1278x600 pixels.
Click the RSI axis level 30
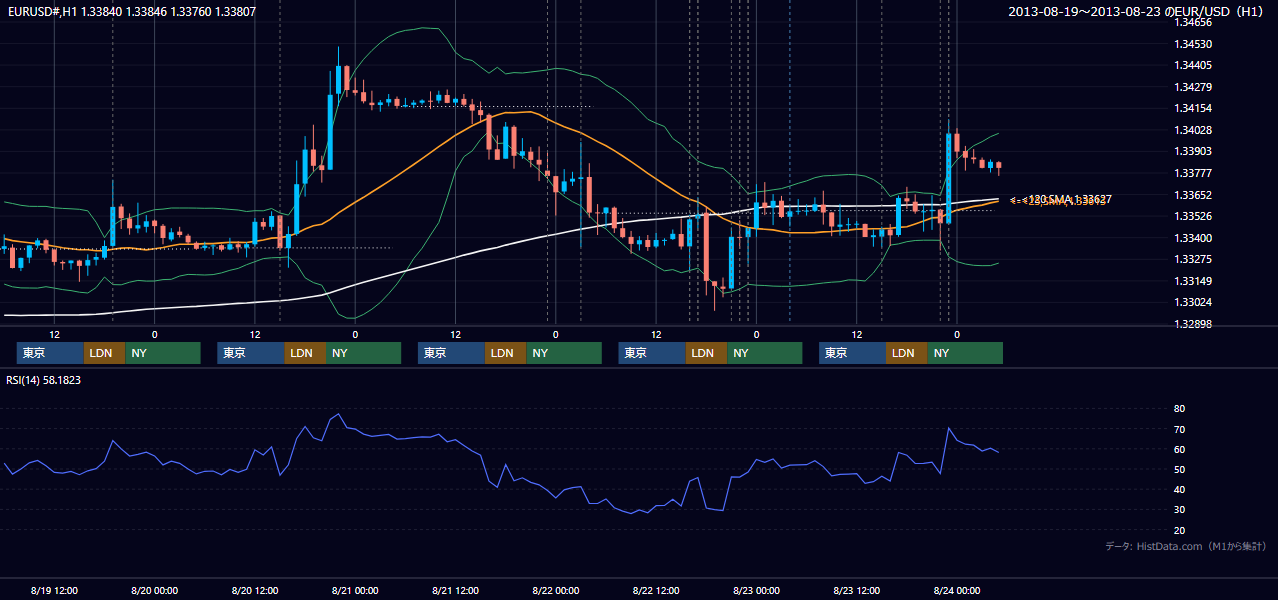click(1179, 510)
